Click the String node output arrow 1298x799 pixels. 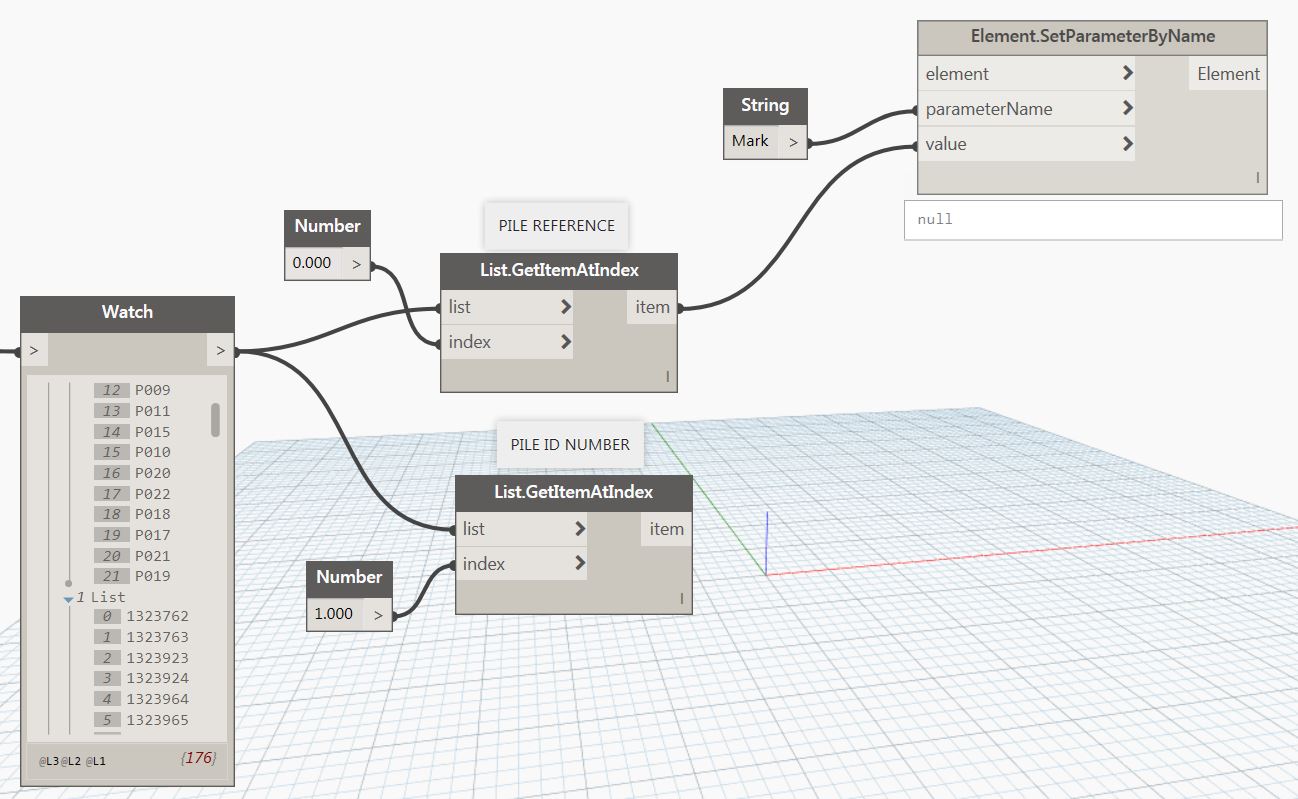(793, 142)
